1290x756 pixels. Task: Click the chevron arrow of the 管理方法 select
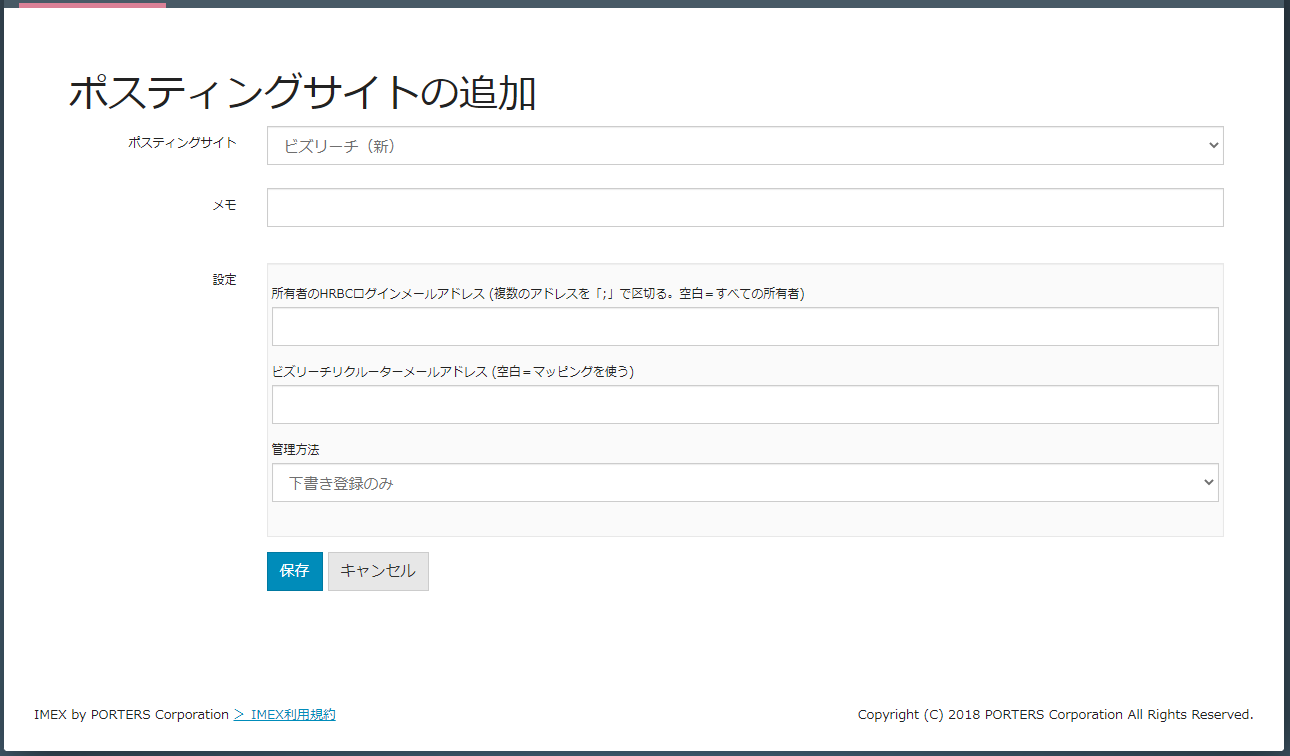pos(1208,483)
